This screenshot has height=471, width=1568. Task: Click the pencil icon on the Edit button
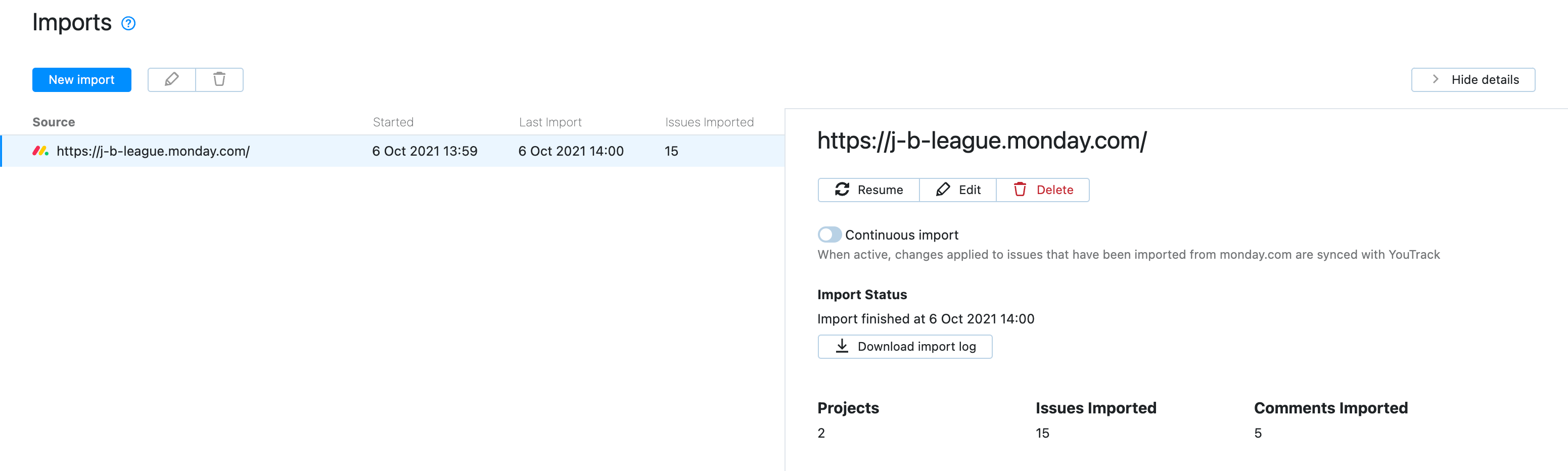click(x=943, y=190)
